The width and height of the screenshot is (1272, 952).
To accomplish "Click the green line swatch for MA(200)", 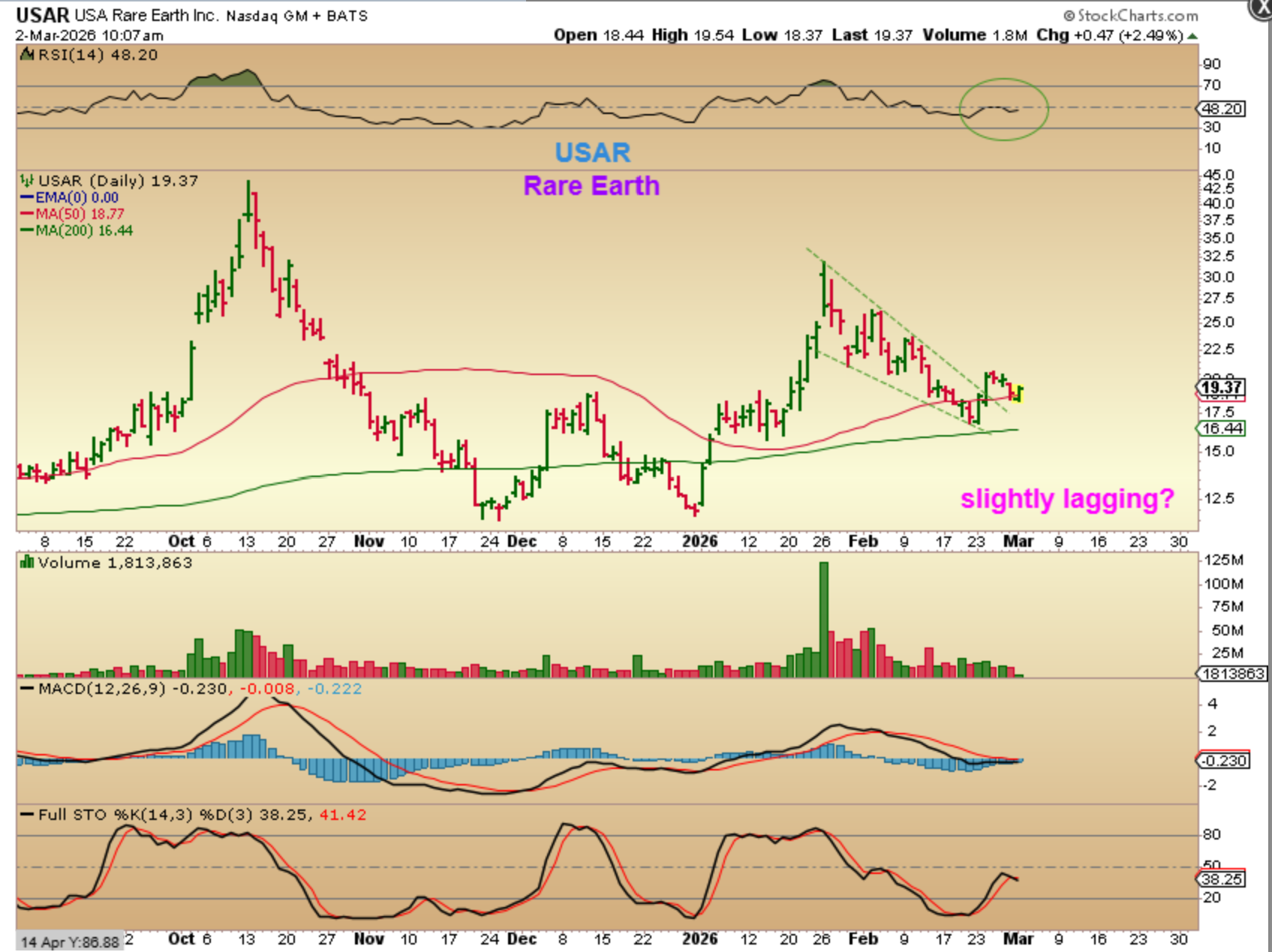I will 27,231.
